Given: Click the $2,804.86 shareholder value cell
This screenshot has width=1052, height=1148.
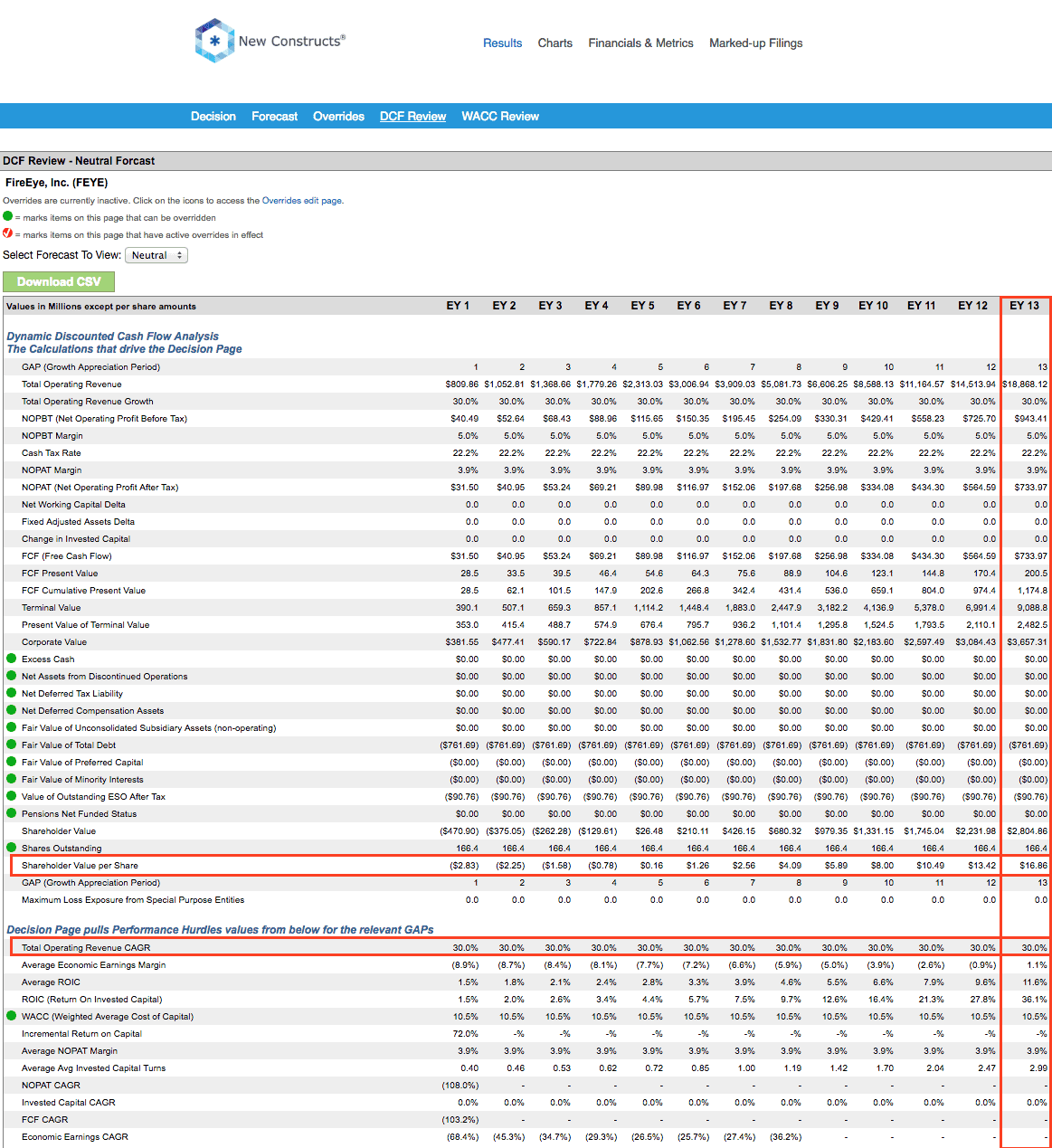Looking at the screenshot, I should coord(1029,831).
